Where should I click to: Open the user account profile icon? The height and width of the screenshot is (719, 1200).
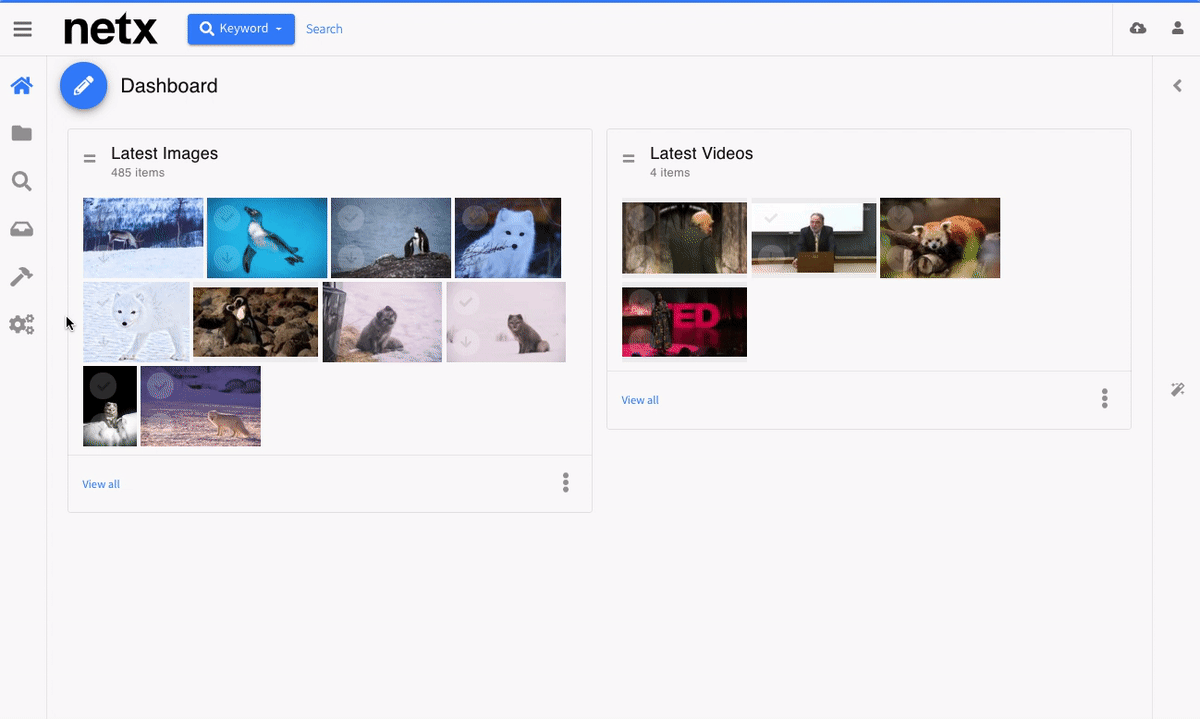[1178, 29]
